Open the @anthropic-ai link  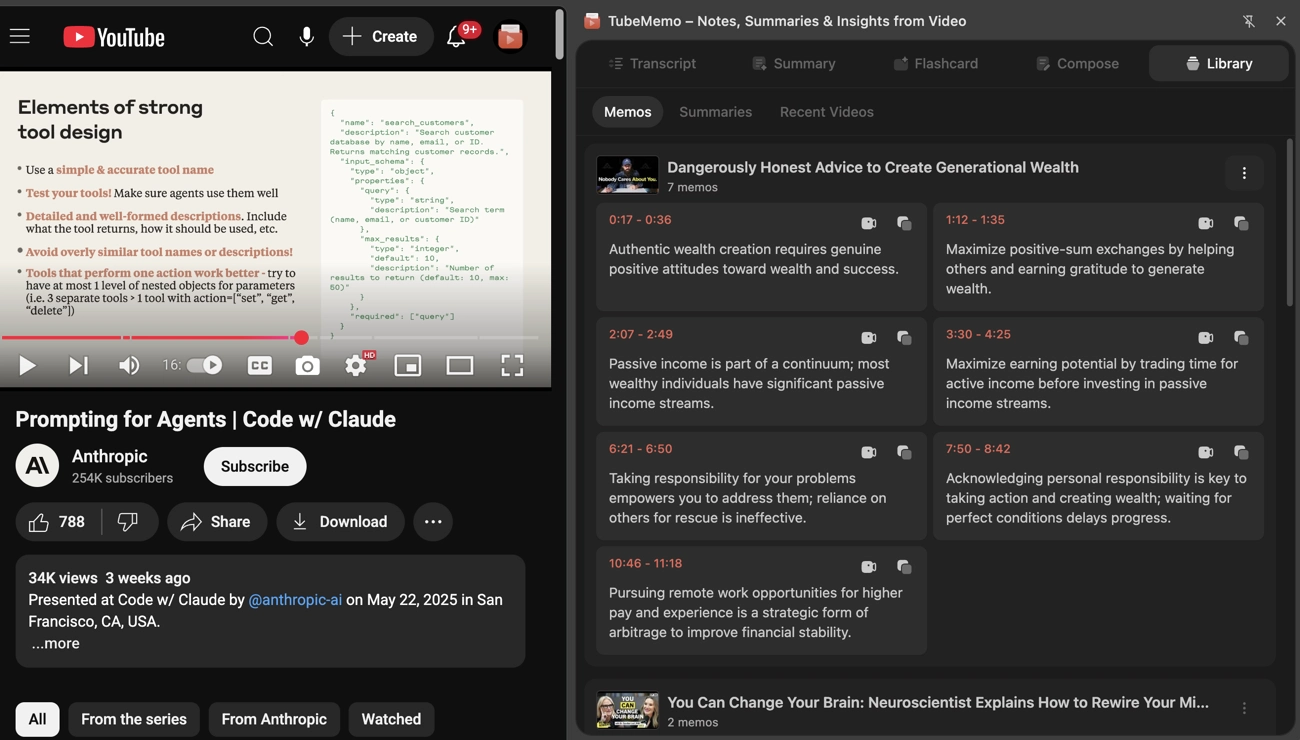pos(295,600)
